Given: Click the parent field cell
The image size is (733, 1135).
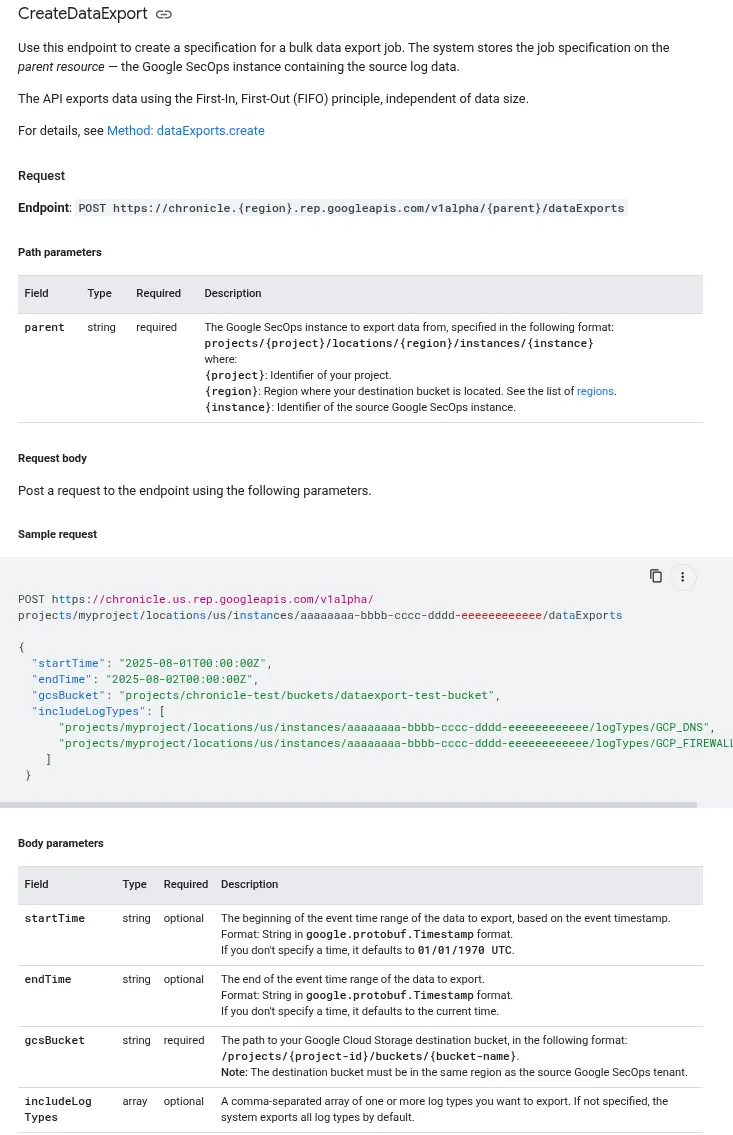Looking at the screenshot, I should click(x=44, y=327).
